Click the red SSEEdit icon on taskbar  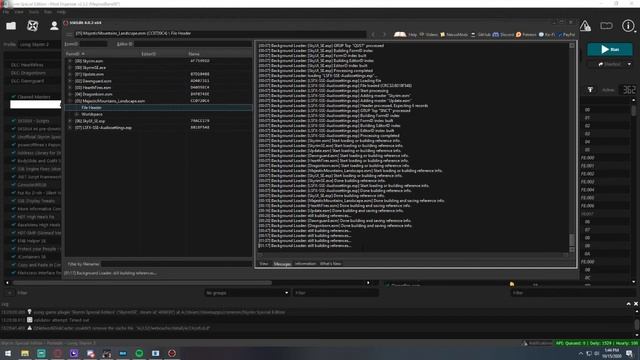pos(172,353)
